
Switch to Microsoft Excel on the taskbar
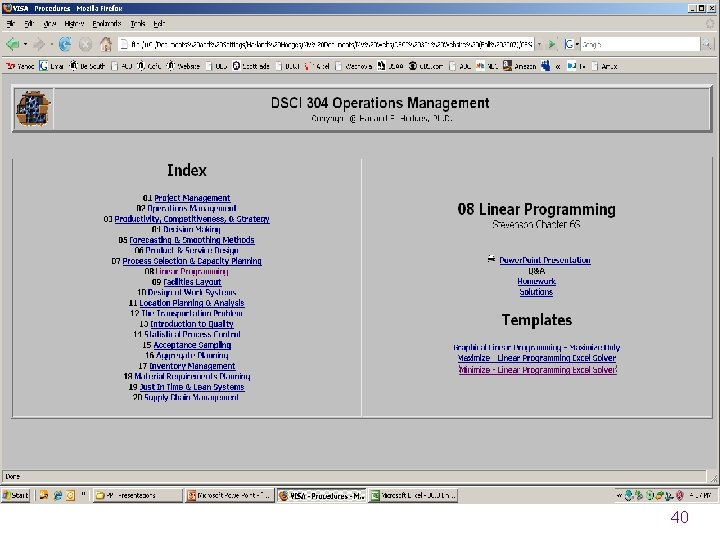[413, 495]
